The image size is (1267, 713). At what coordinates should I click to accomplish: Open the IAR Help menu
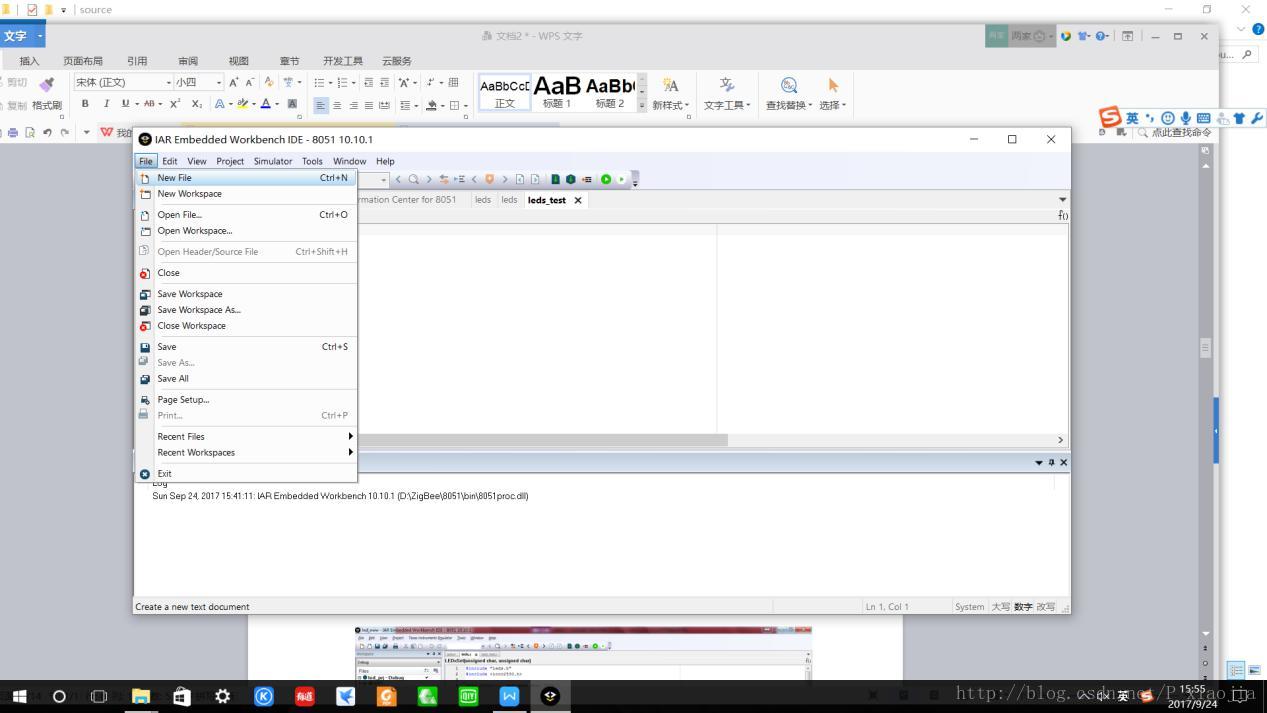coord(385,161)
